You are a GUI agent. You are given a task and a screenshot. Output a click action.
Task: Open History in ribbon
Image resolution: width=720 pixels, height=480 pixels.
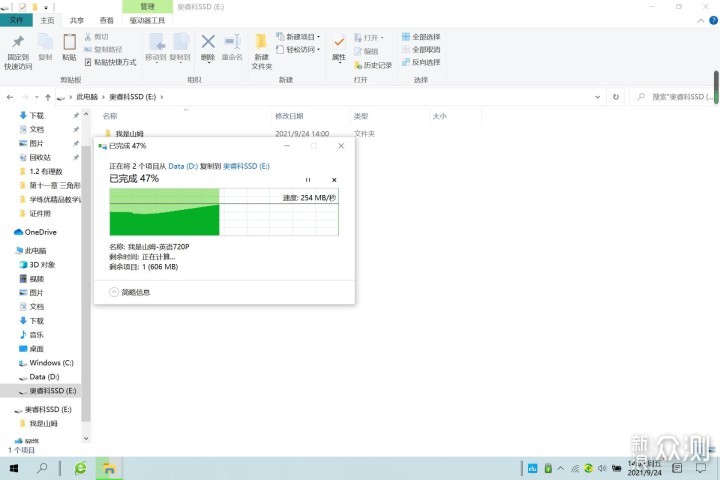(373, 65)
